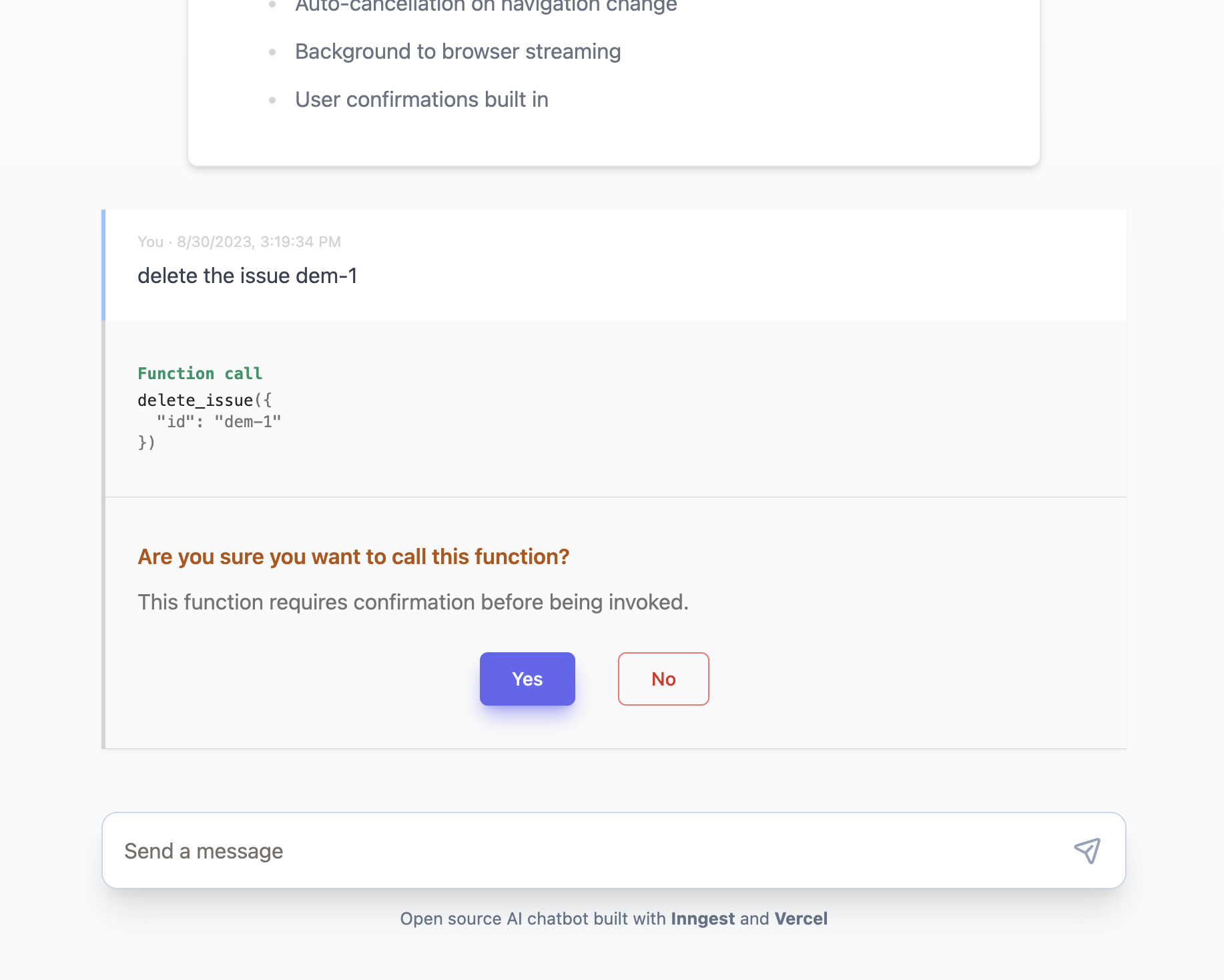Click the Function call label
Screen dimensions: 1224x980
200,373
